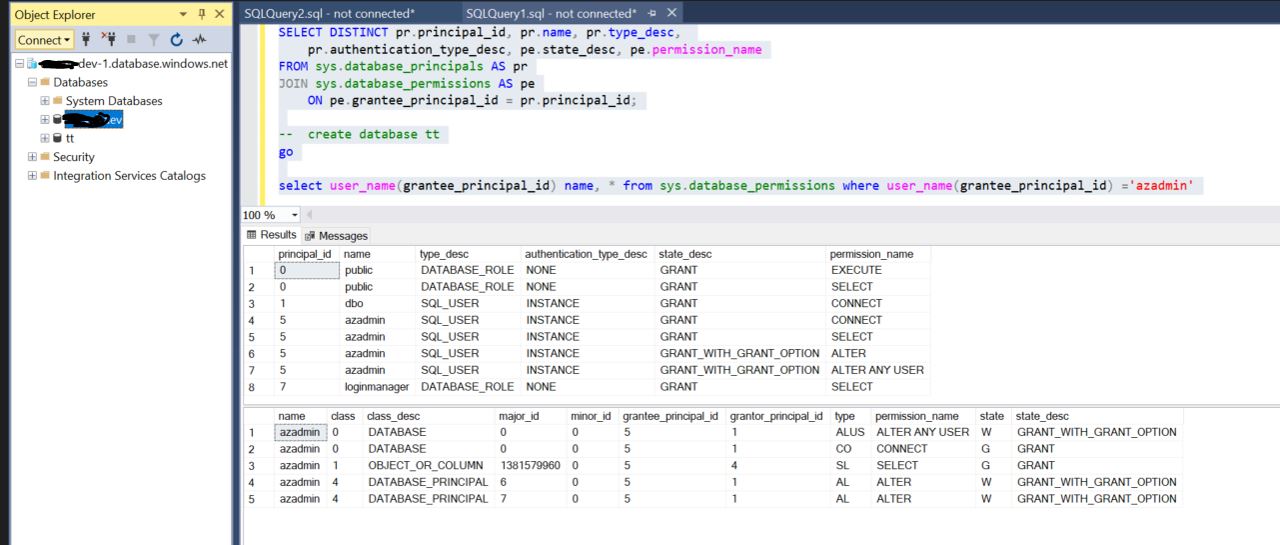The image size is (1280, 545).
Task: Click the Security folder icon
Action: [x=45, y=157]
